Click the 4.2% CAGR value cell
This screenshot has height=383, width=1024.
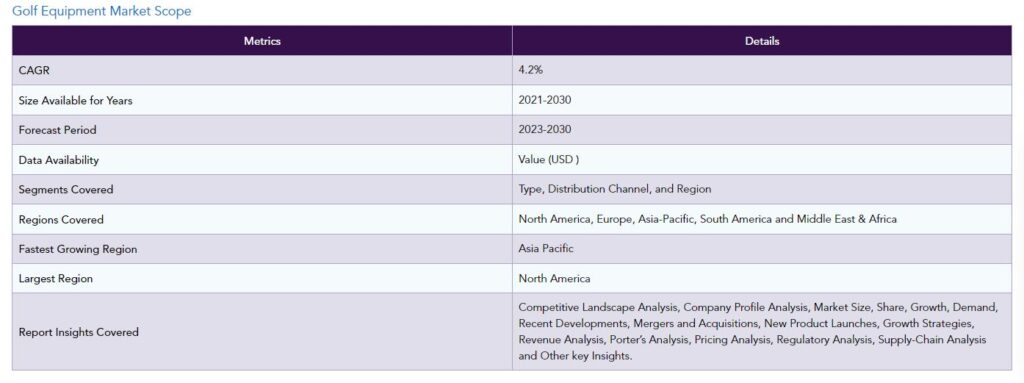(x=762, y=70)
